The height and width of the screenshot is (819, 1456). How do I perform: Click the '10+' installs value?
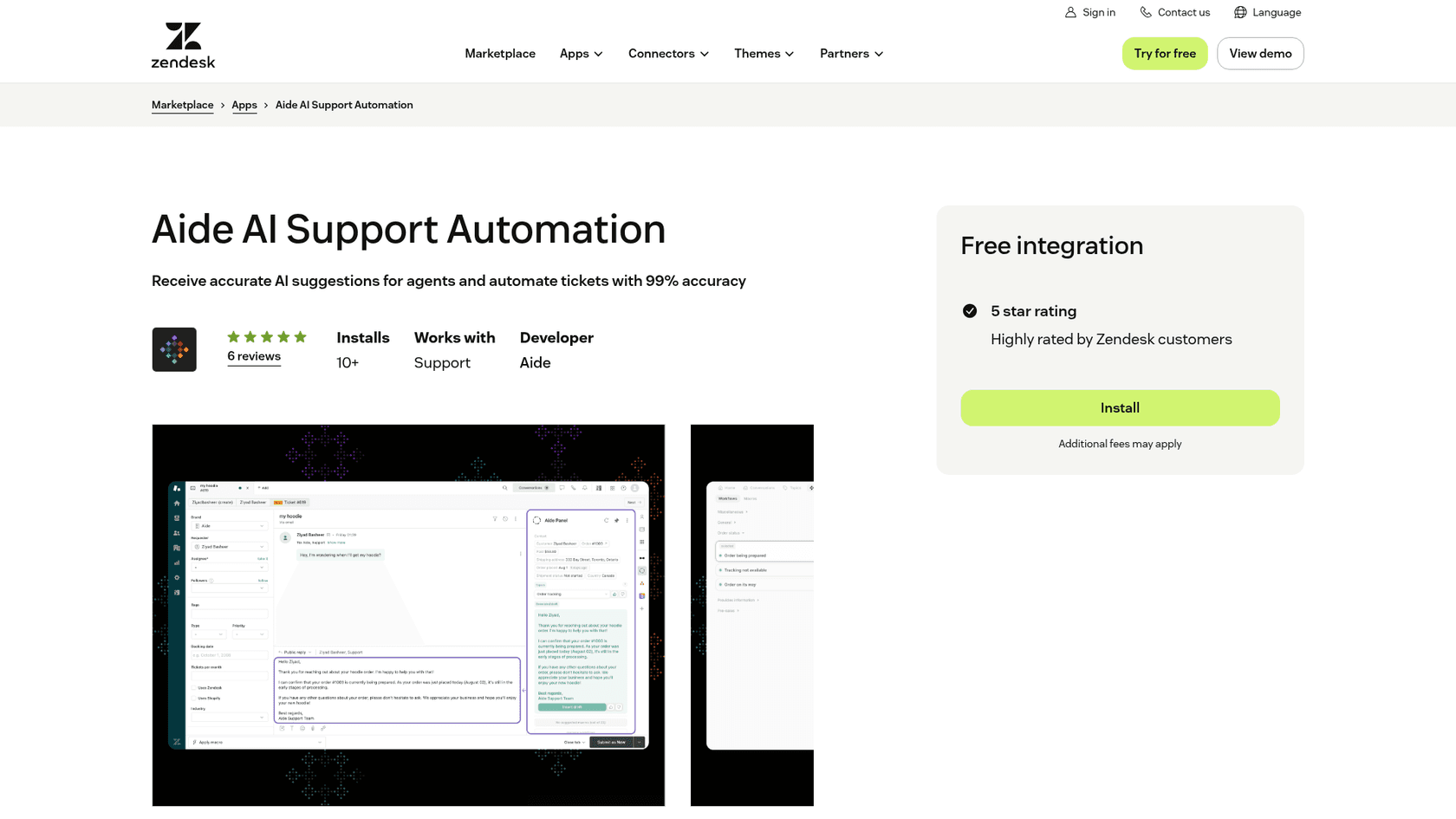tap(348, 363)
